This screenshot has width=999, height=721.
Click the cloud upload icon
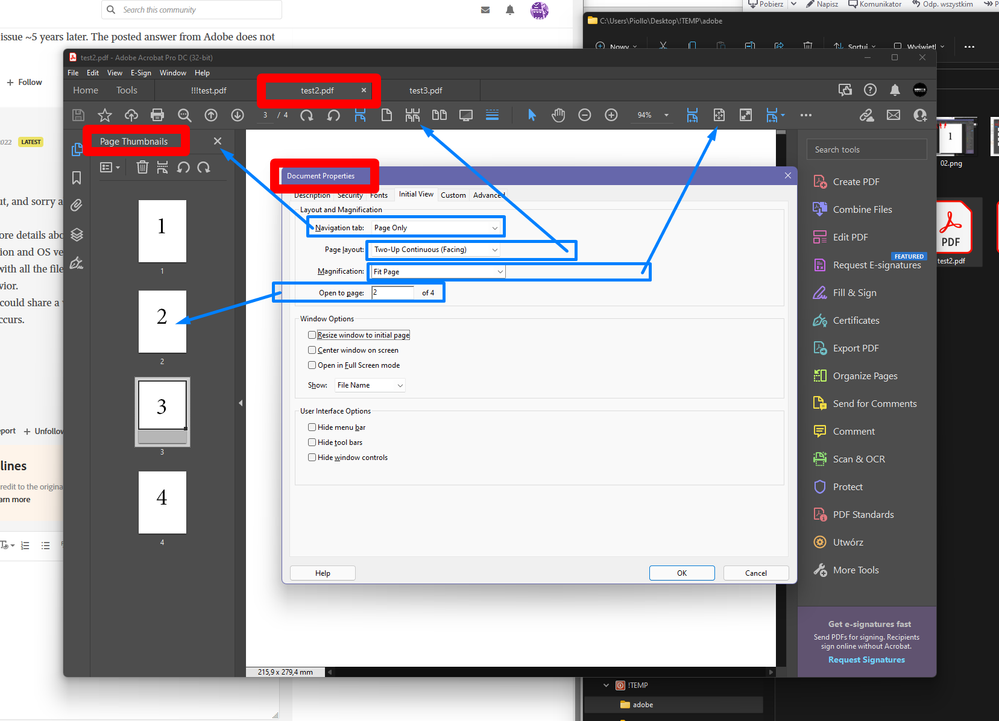131,115
